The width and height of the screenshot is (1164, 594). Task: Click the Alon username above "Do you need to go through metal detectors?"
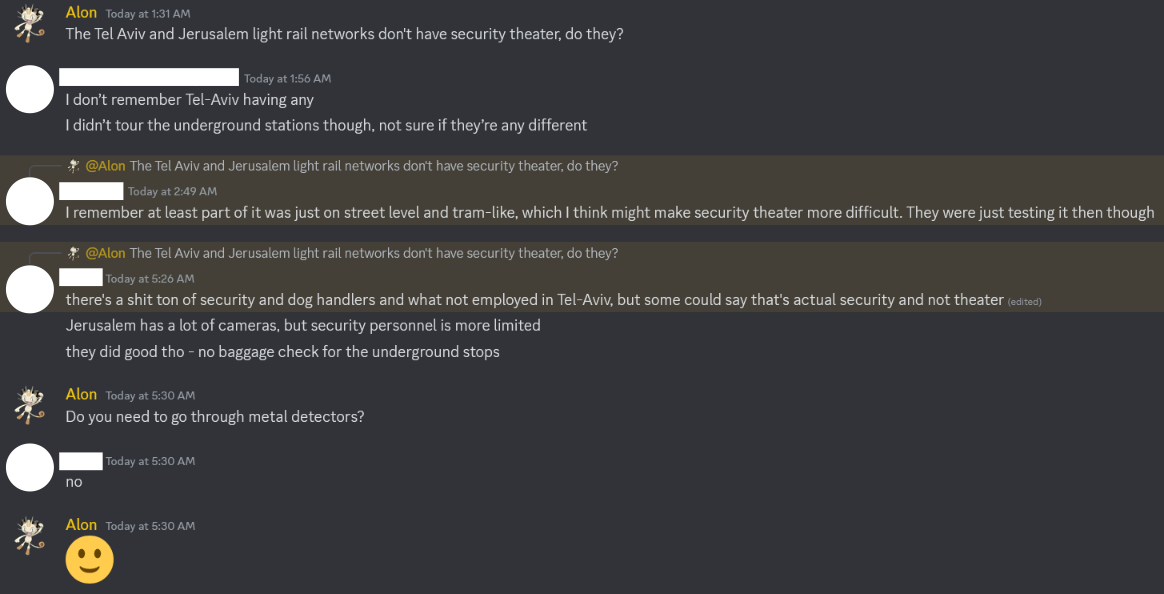point(81,395)
